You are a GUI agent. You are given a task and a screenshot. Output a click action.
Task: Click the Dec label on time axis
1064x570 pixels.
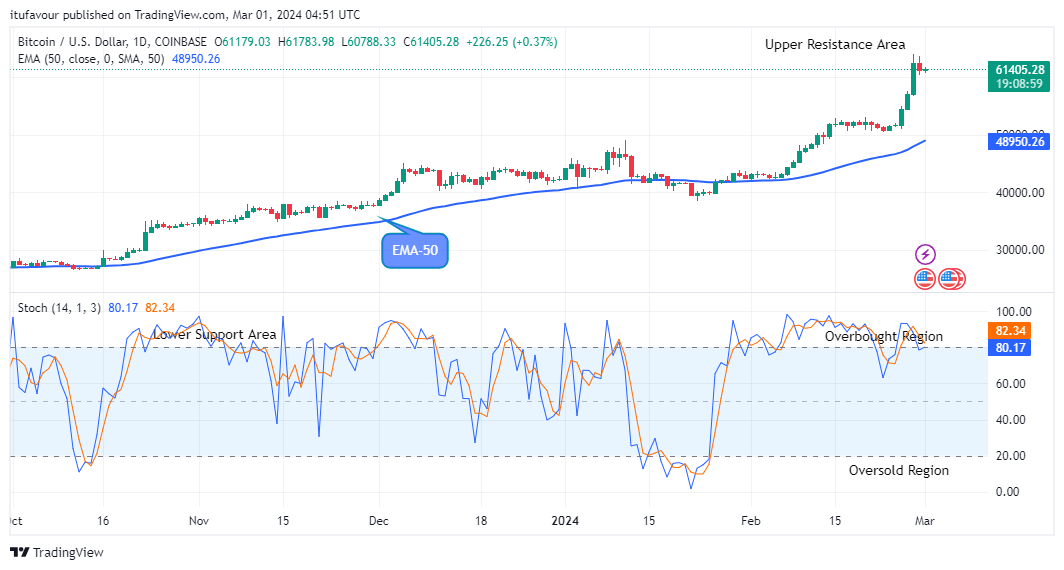[379, 521]
